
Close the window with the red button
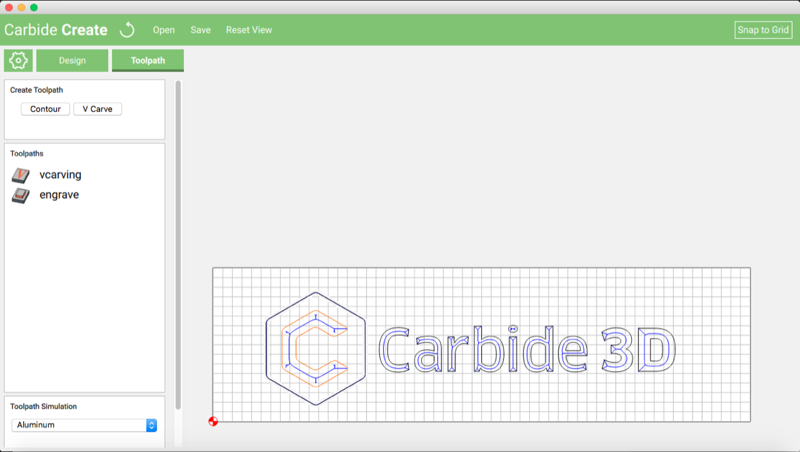(9, 8)
